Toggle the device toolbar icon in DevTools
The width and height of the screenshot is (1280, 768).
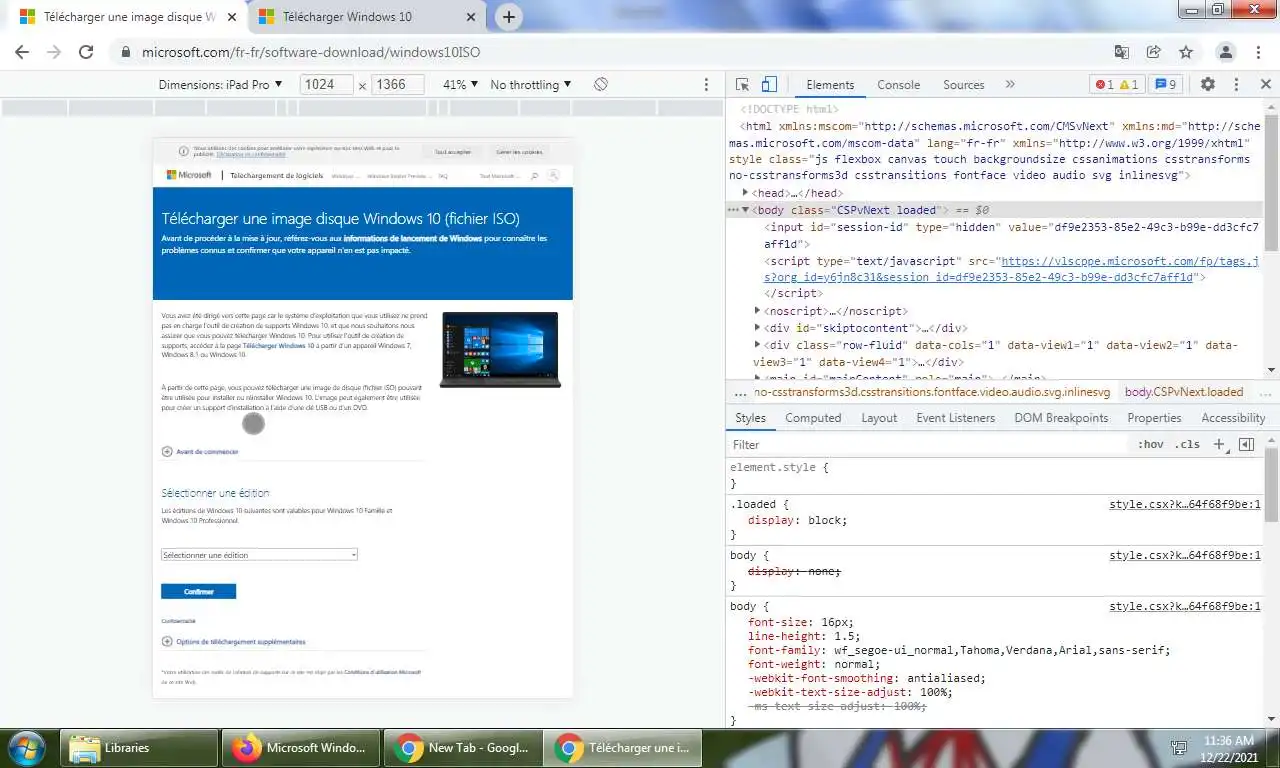coord(769,85)
